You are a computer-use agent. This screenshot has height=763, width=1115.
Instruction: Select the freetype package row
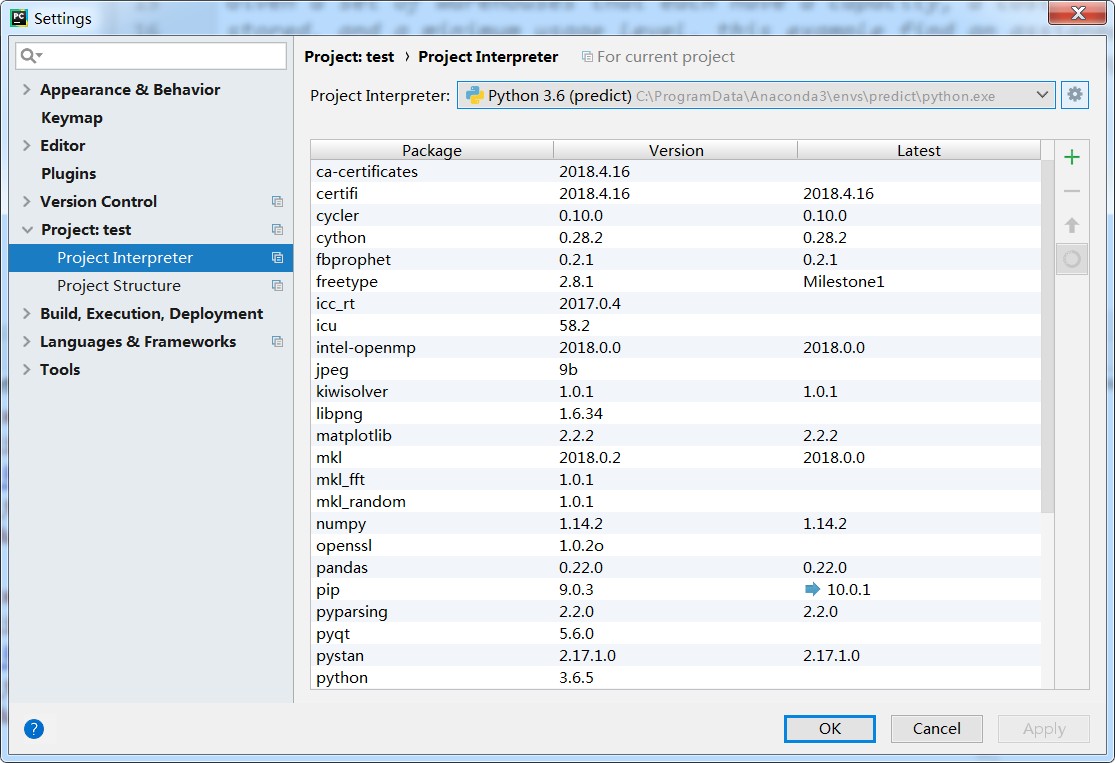(676, 282)
